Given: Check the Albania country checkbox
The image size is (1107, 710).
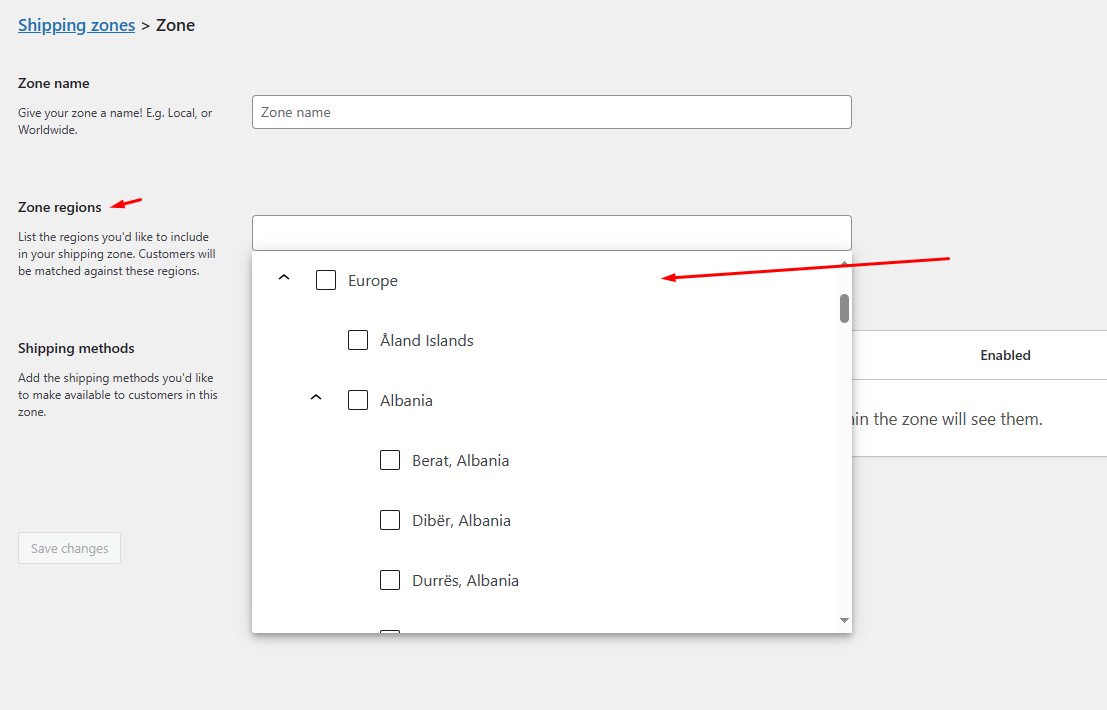Looking at the screenshot, I should [358, 400].
